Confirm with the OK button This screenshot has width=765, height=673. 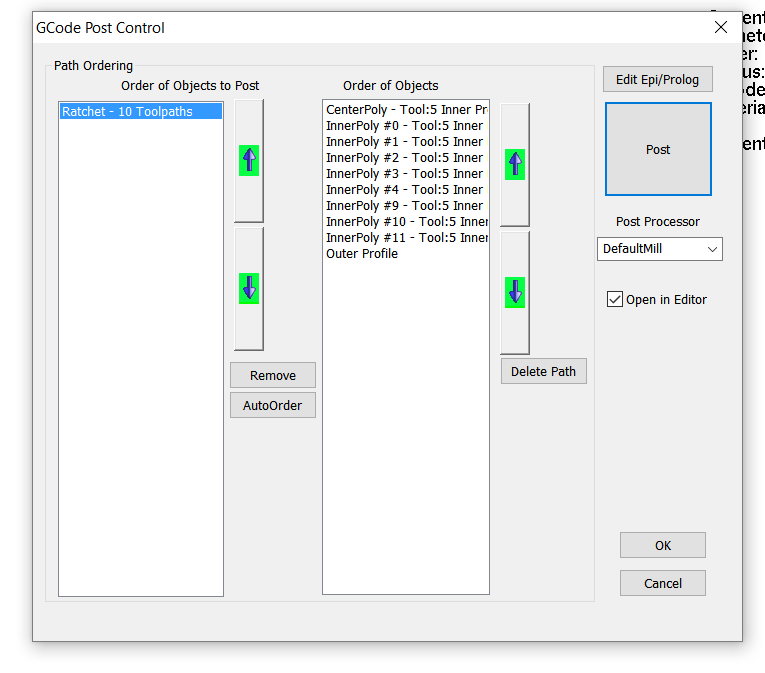[662, 546]
